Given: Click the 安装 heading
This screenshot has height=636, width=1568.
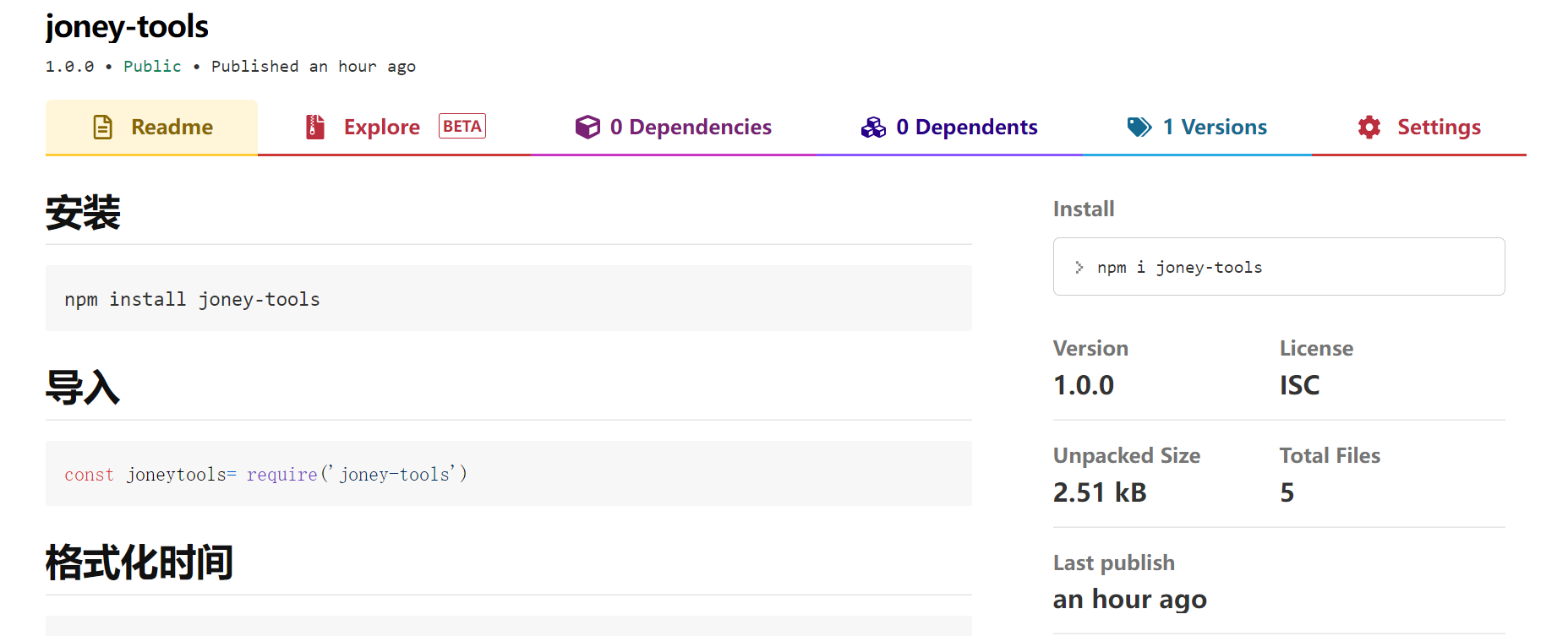Looking at the screenshot, I should (83, 212).
